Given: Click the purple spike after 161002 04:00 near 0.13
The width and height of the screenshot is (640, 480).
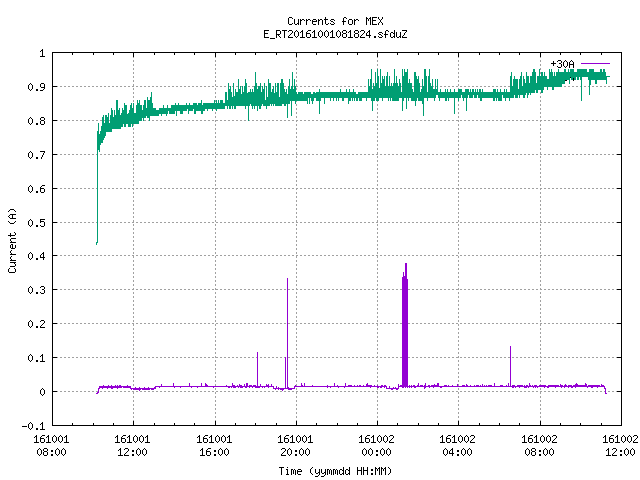Looking at the screenshot, I should [510, 365].
